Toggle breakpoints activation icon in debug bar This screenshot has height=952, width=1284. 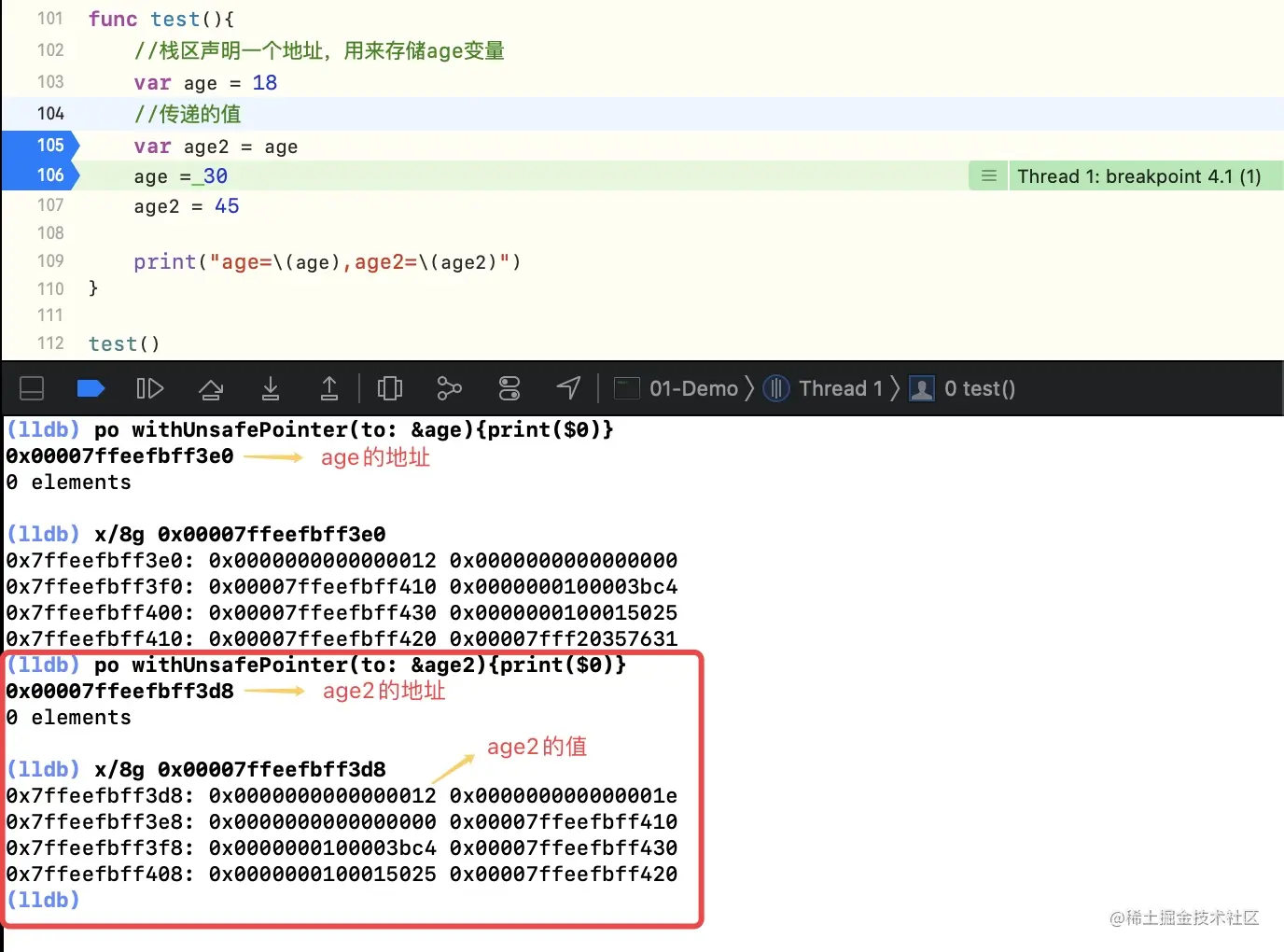pos(91,388)
